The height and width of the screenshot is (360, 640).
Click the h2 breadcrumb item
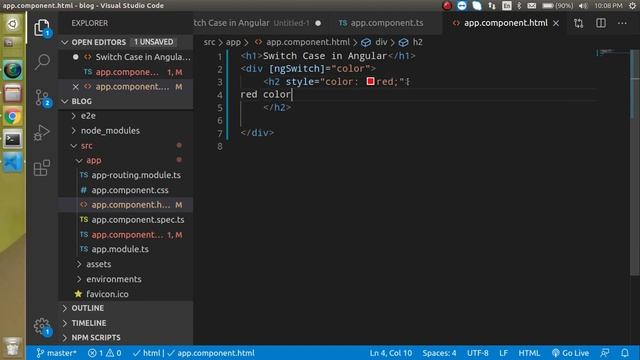tap(412, 42)
